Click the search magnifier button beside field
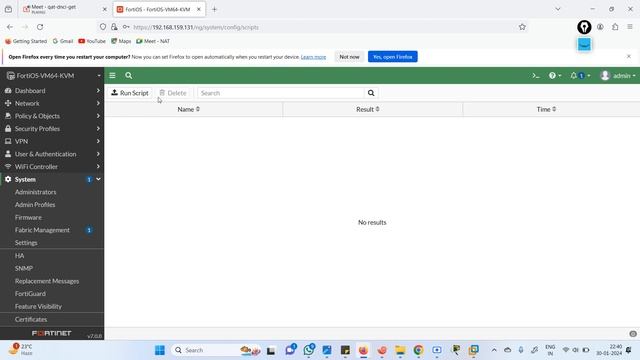The width and height of the screenshot is (640, 360). point(371,93)
